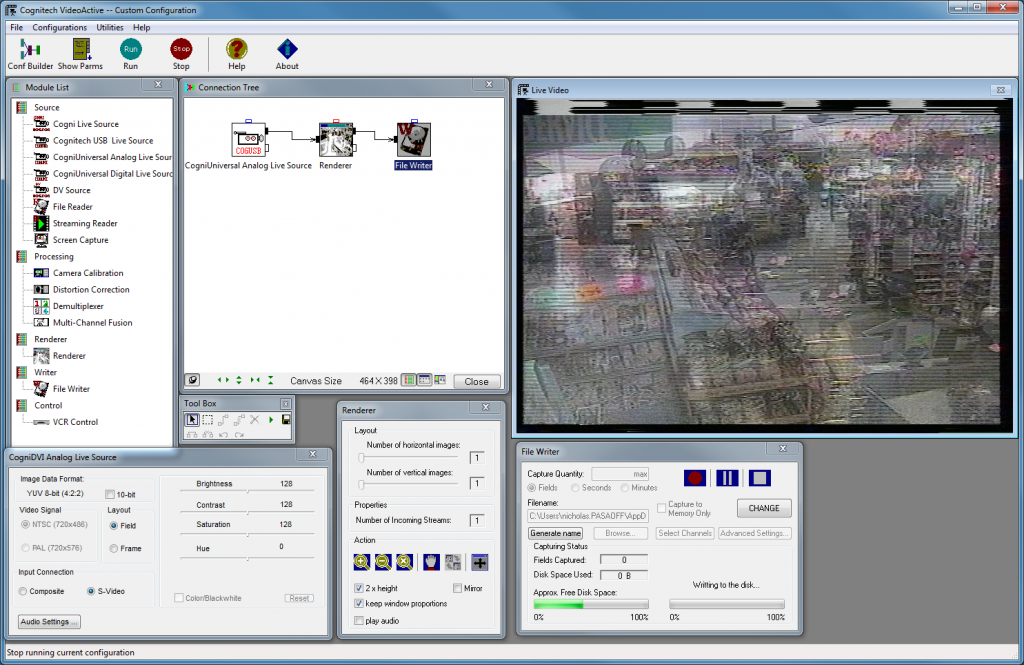Viewport: 1024px width, 665px height.
Task: Select the arrow selection tool in the Tool Box
Action: [x=193, y=419]
